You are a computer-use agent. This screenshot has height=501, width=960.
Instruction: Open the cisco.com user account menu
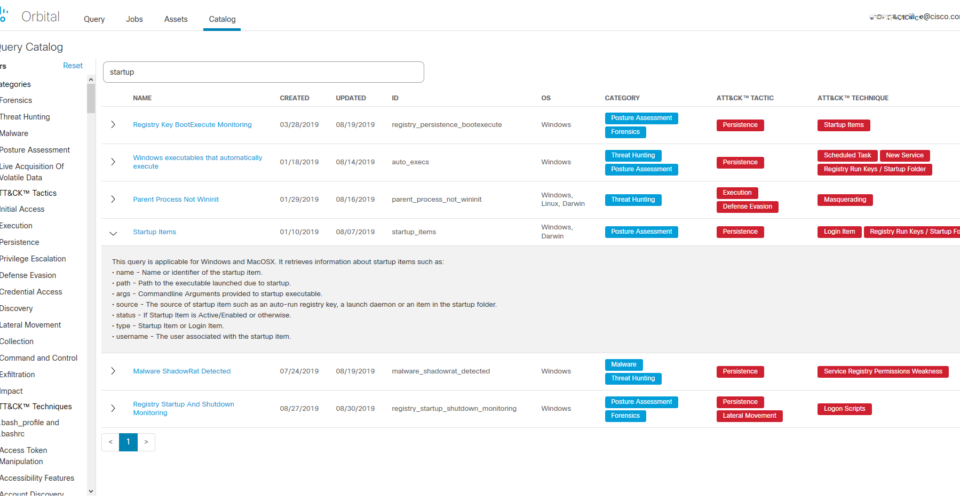[913, 17]
